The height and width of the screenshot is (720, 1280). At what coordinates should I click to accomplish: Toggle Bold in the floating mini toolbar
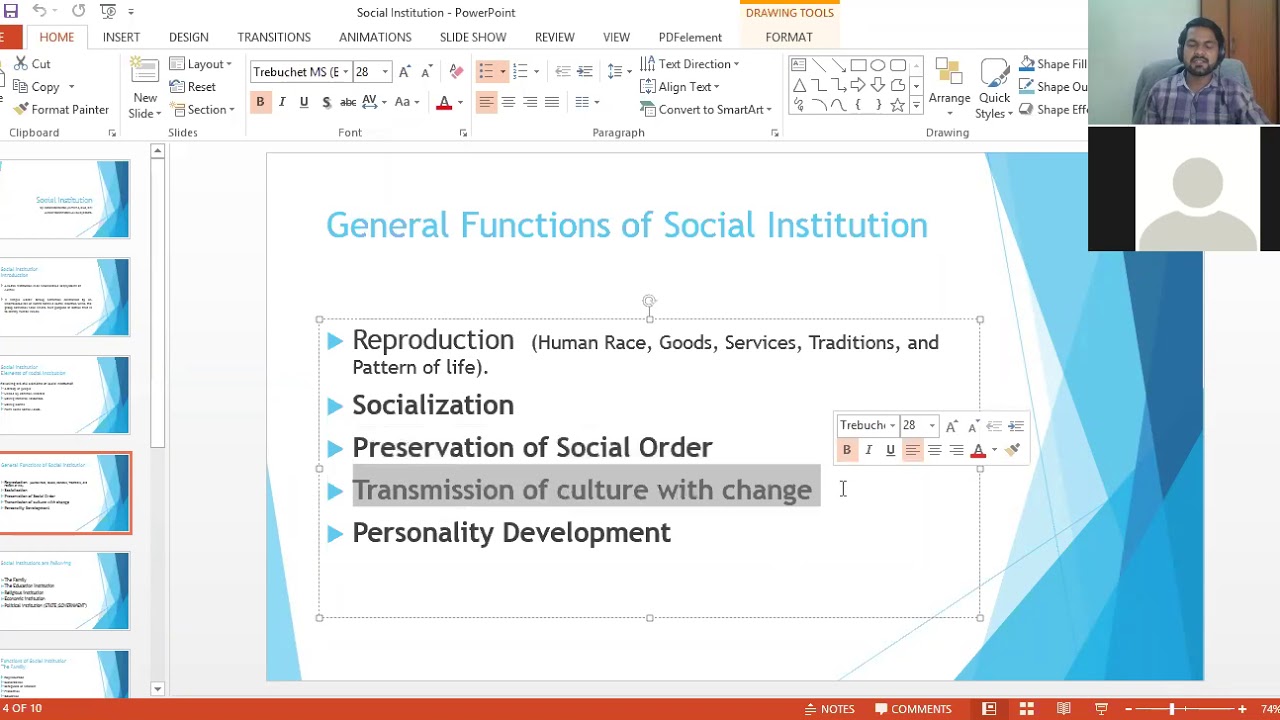(847, 450)
